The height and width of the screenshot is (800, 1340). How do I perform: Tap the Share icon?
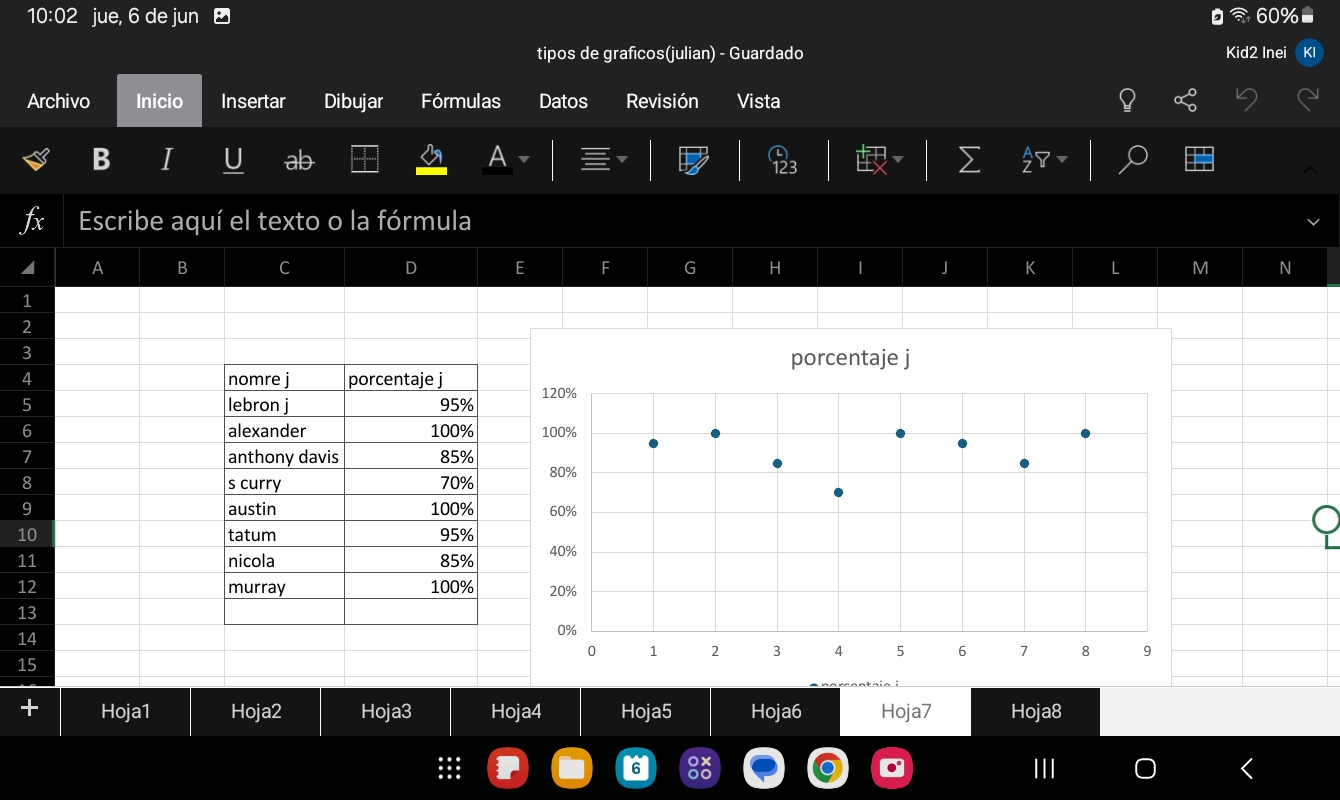click(x=1185, y=100)
